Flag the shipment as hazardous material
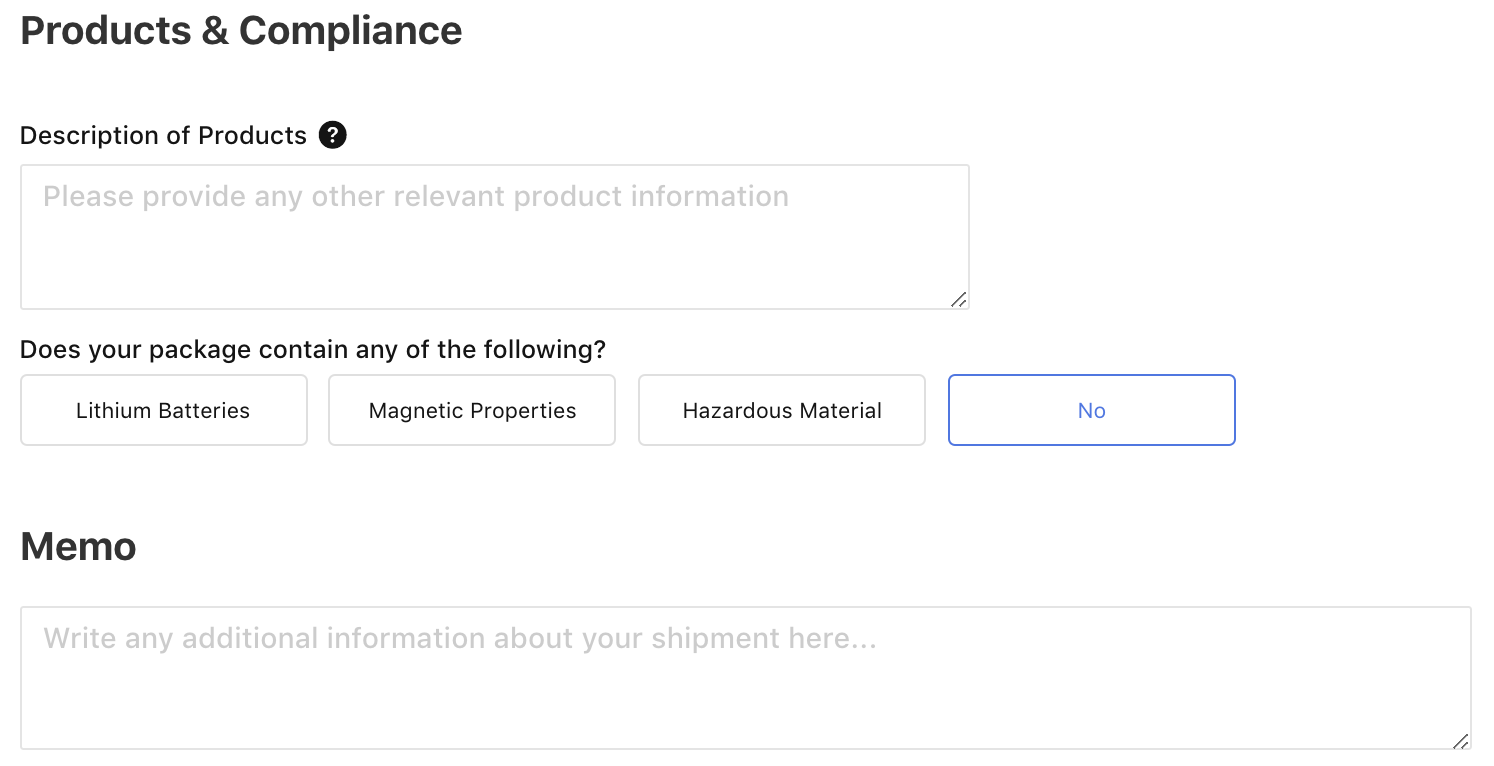Image resolution: width=1494 pixels, height=766 pixels. point(782,410)
